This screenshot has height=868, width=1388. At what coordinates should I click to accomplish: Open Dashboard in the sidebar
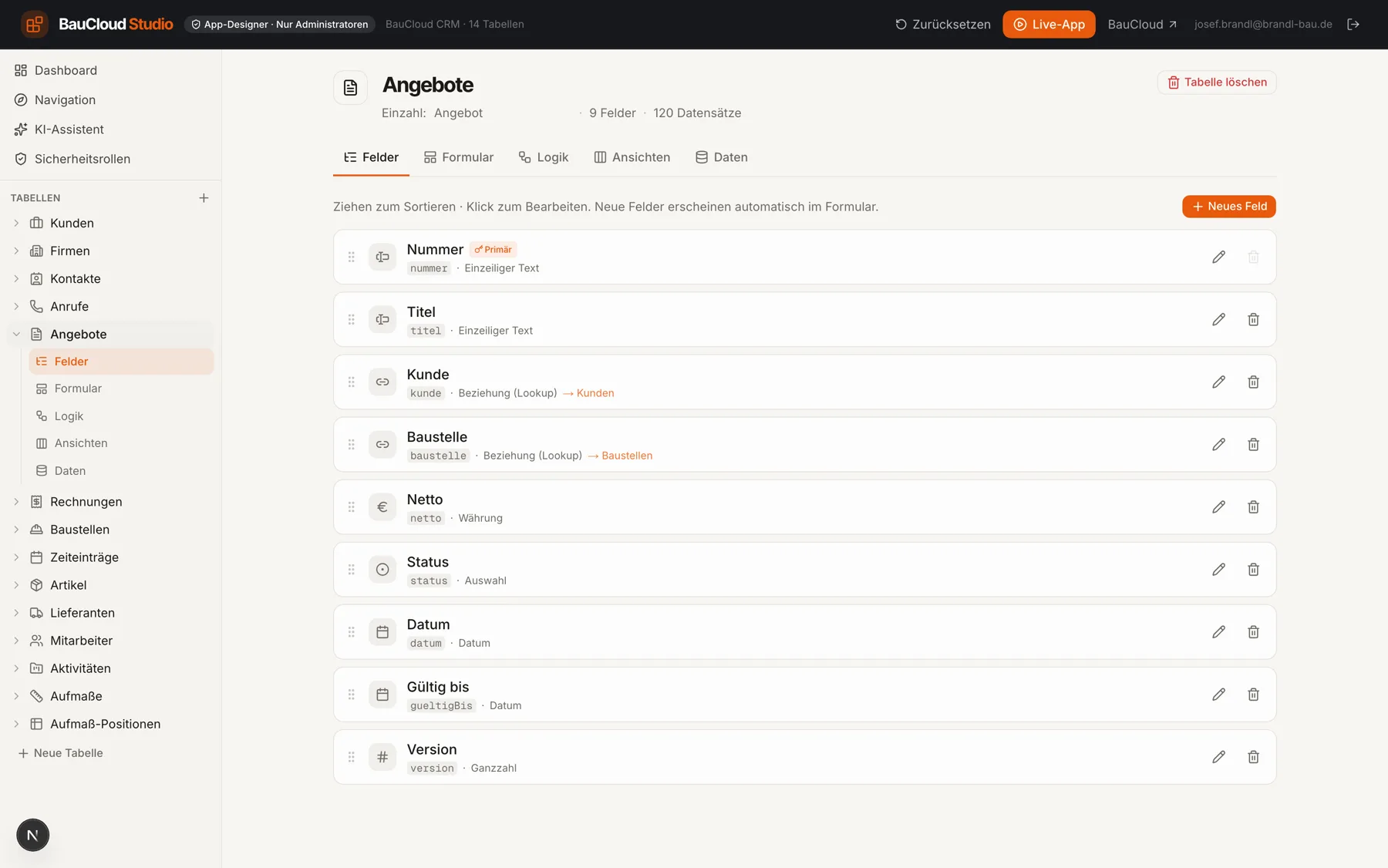(x=111, y=70)
